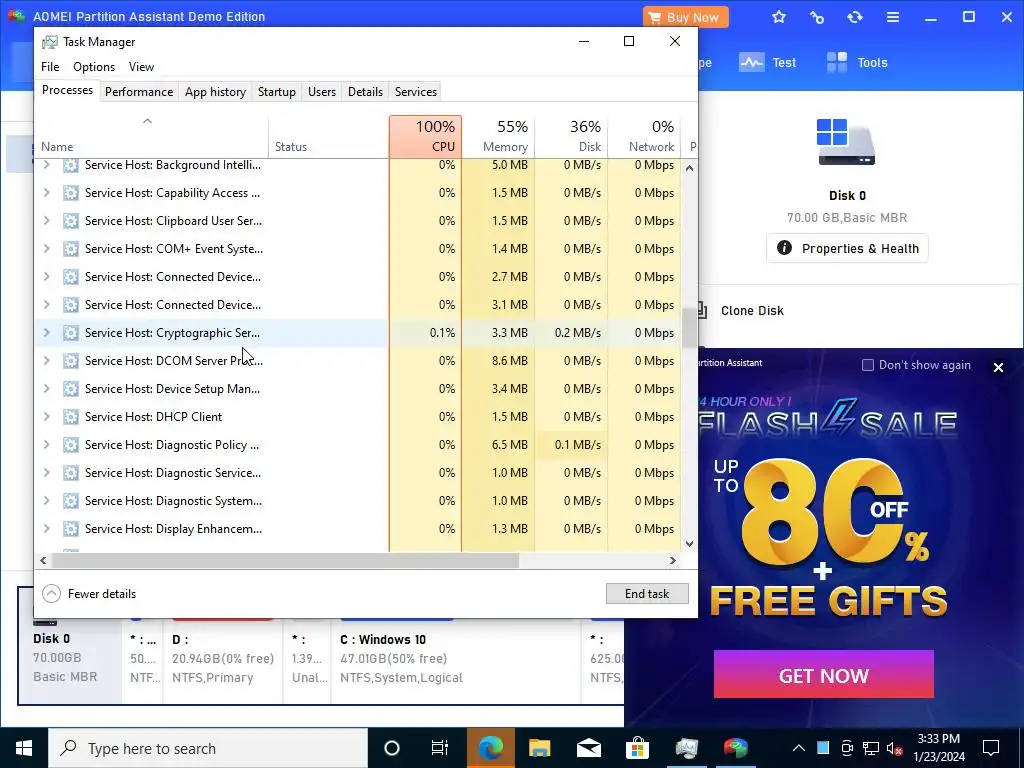Expand Service Host: Background Intelli... row
The height and width of the screenshot is (768, 1024).
(46, 165)
